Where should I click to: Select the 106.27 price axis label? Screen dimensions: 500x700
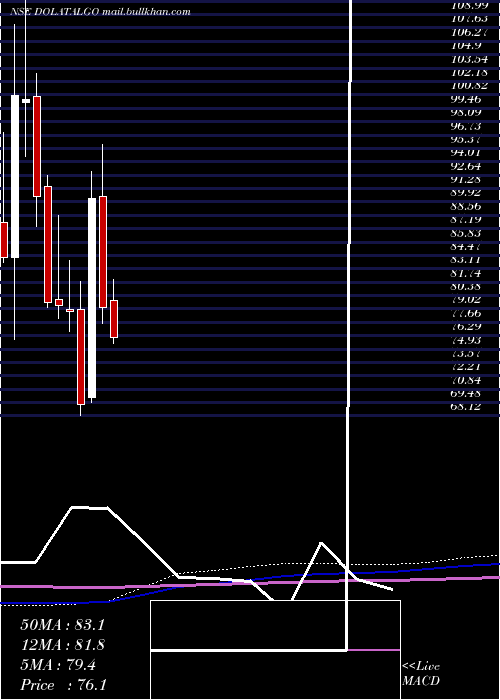tap(469, 32)
